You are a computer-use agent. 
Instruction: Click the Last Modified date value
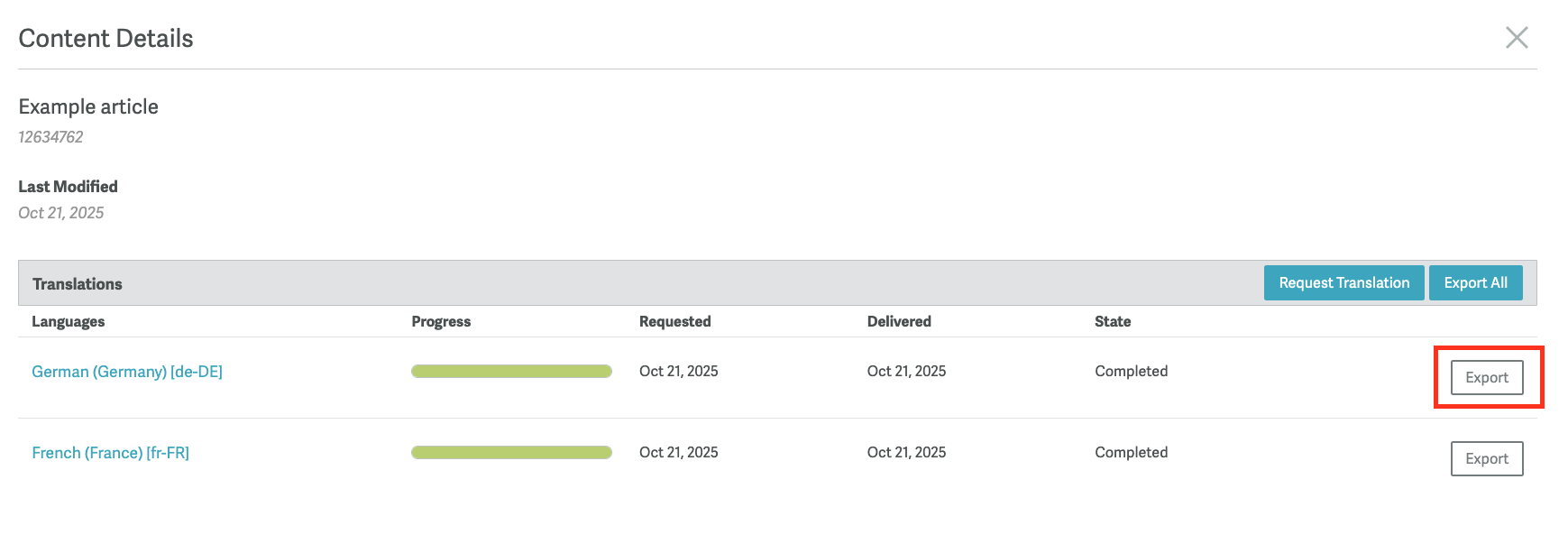point(61,213)
